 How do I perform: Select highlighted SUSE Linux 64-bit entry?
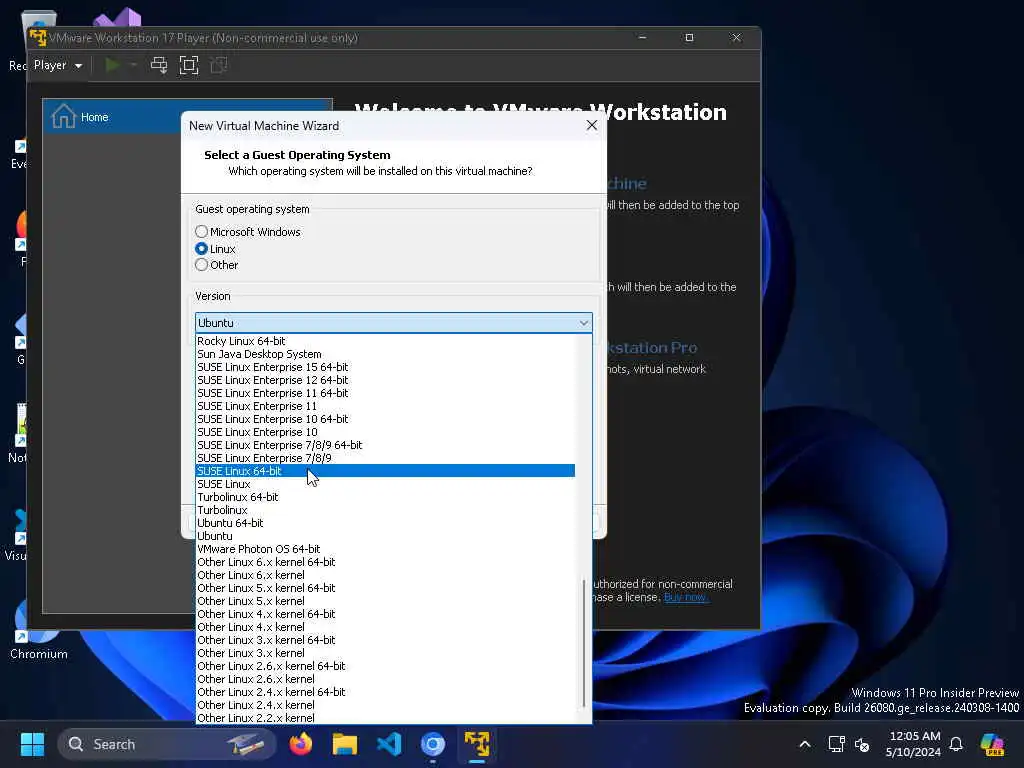[385, 471]
